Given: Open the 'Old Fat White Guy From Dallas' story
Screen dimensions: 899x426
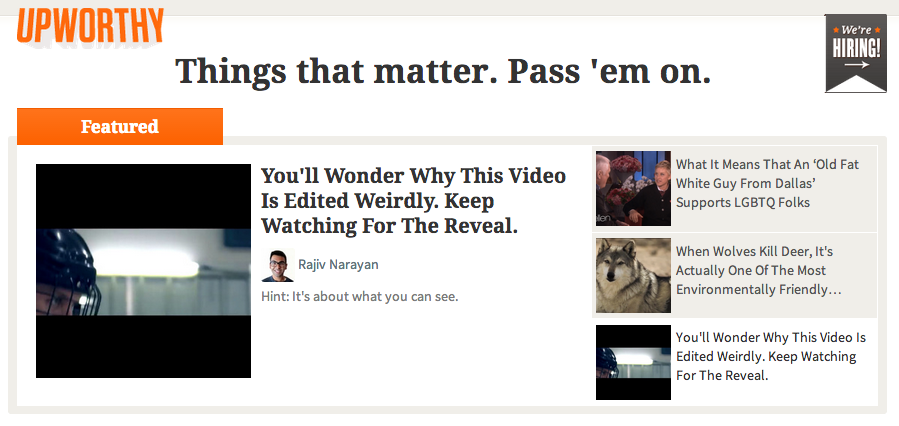Looking at the screenshot, I should [767, 183].
